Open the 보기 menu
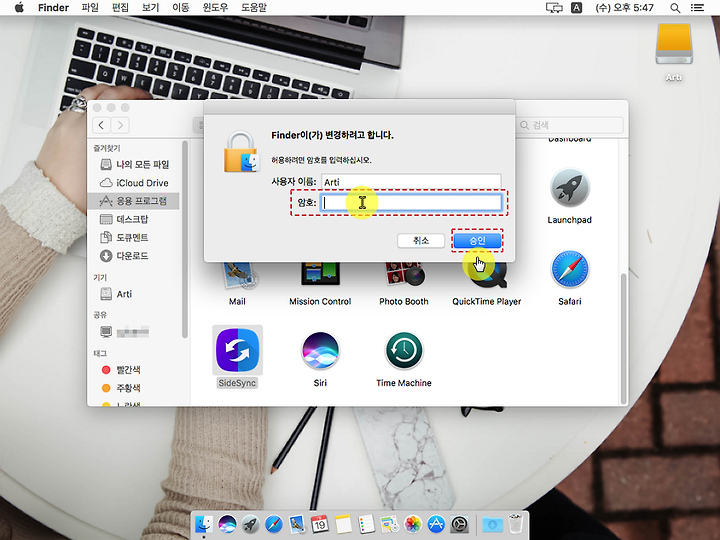This screenshot has height=540, width=720. click(x=151, y=7)
